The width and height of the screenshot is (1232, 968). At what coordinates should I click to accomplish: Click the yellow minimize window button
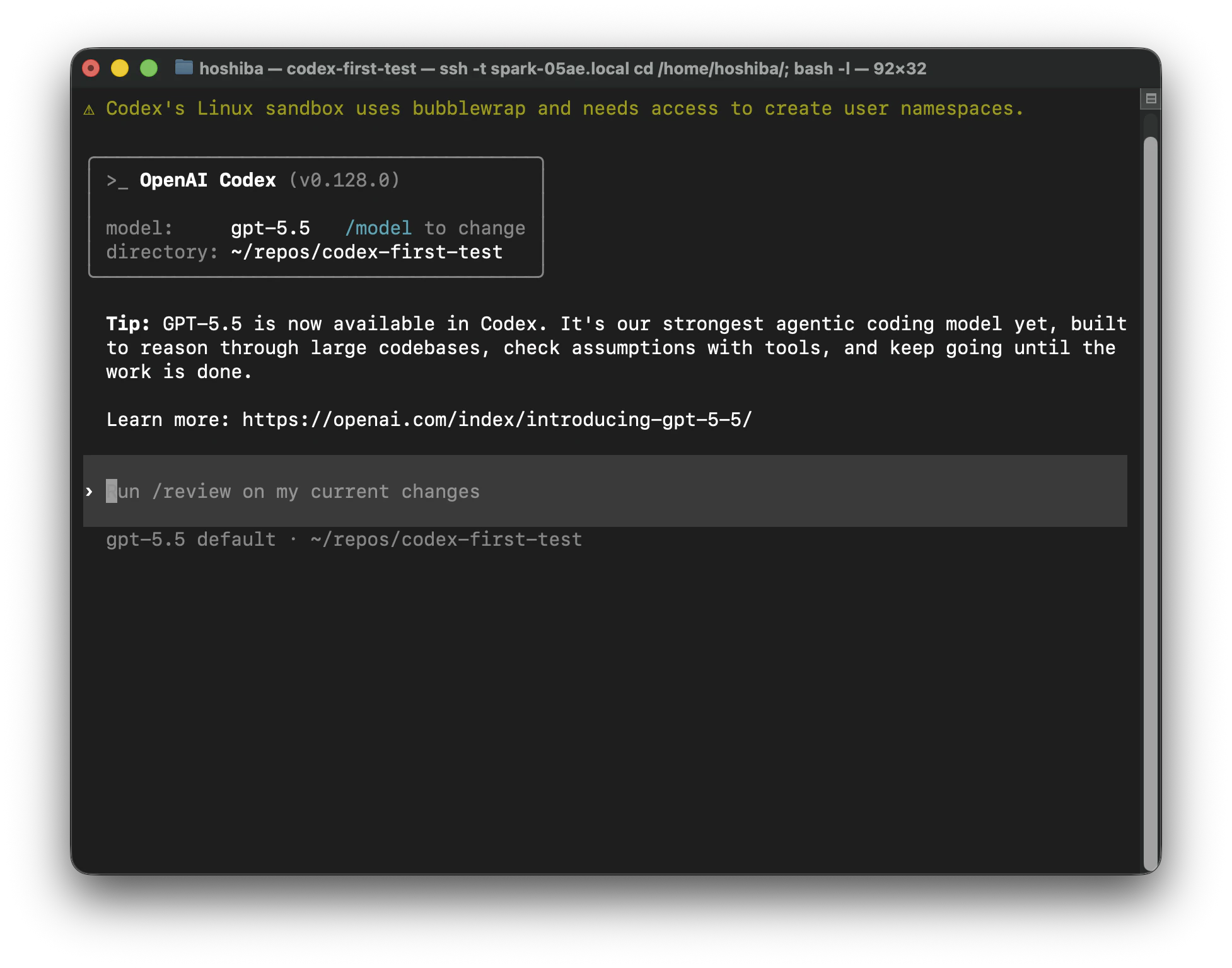click(x=120, y=68)
